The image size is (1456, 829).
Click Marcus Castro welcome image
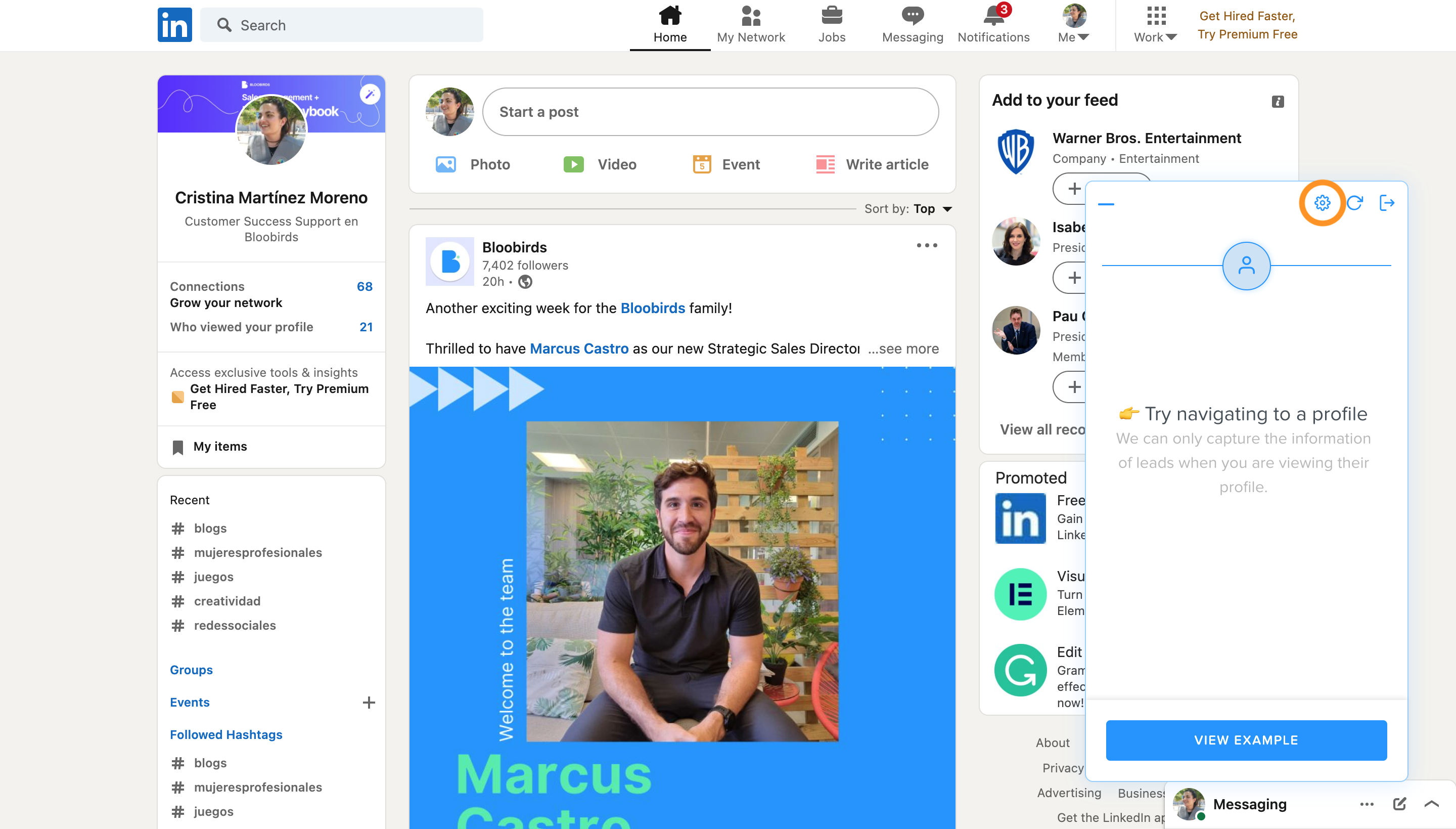click(681, 598)
